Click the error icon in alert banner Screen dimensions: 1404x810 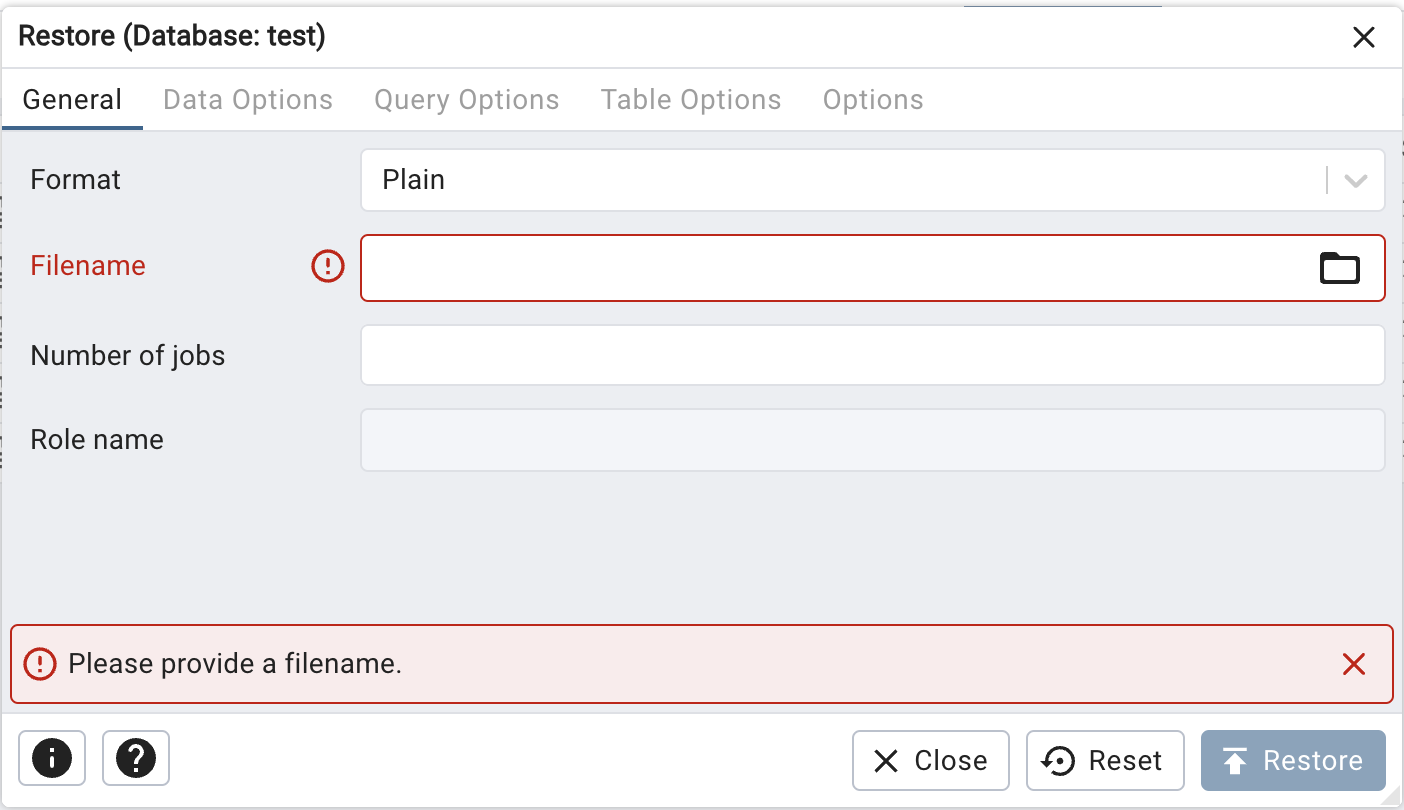click(x=40, y=664)
